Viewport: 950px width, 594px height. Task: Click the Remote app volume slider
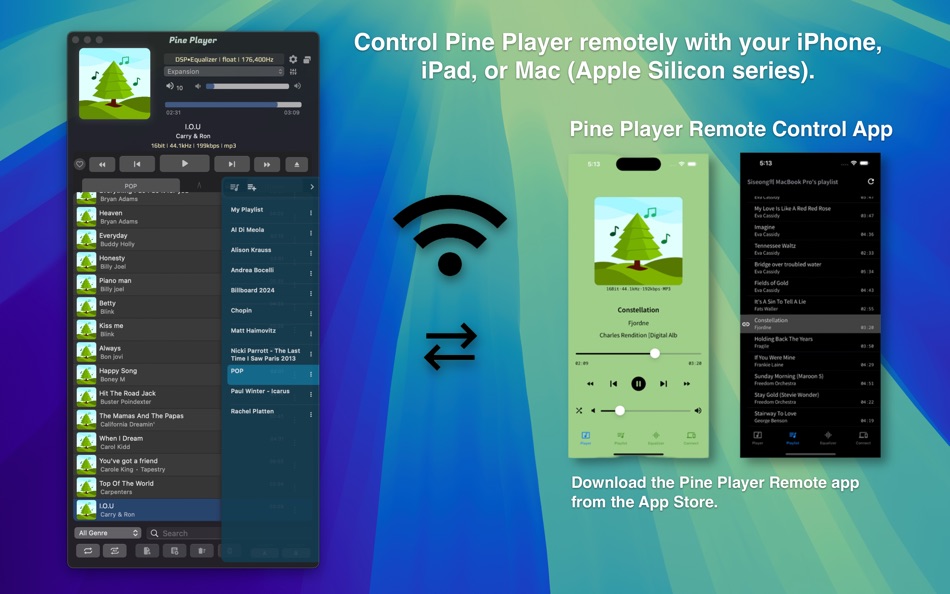coord(645,411)
